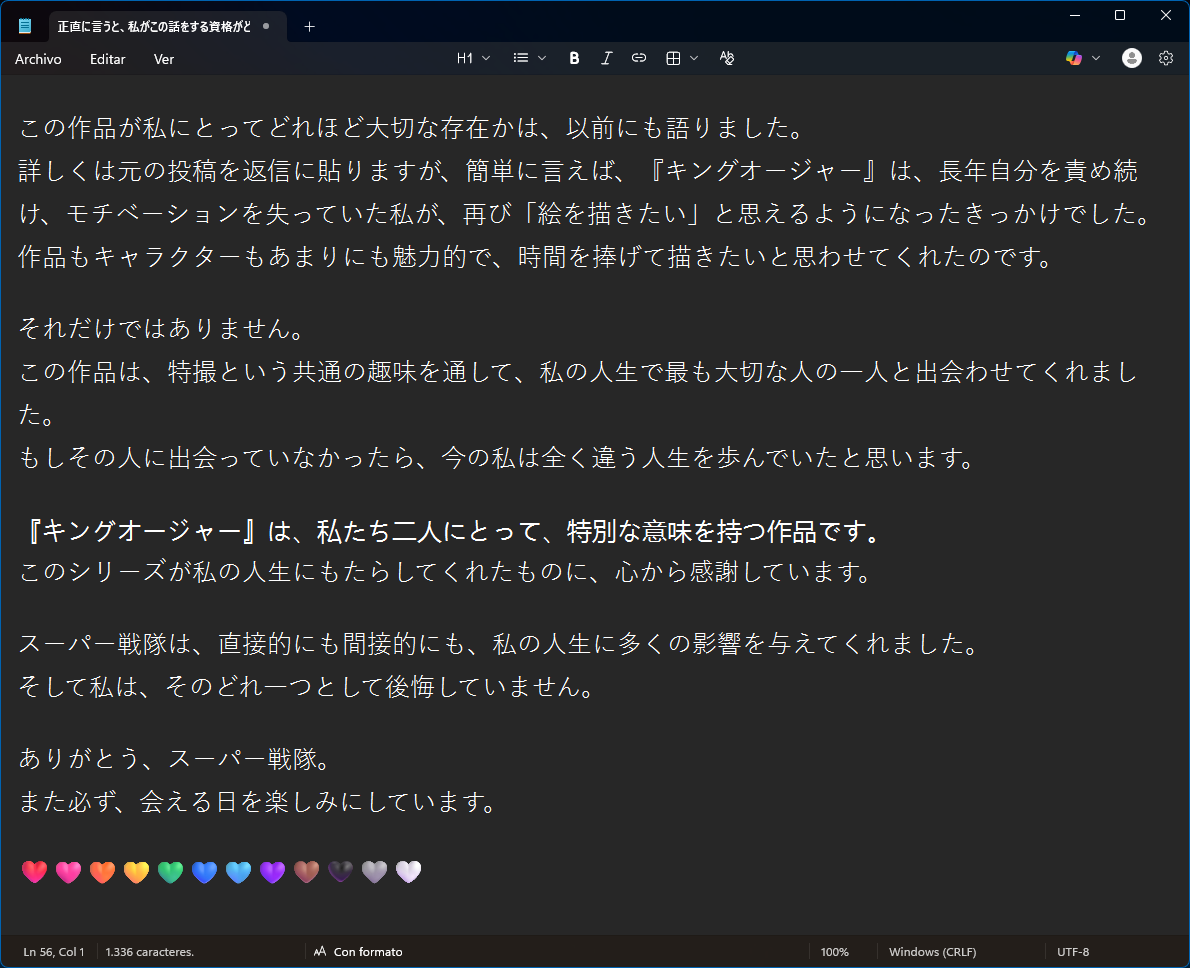Click the clear formatting icon

[x=726, y=57]
